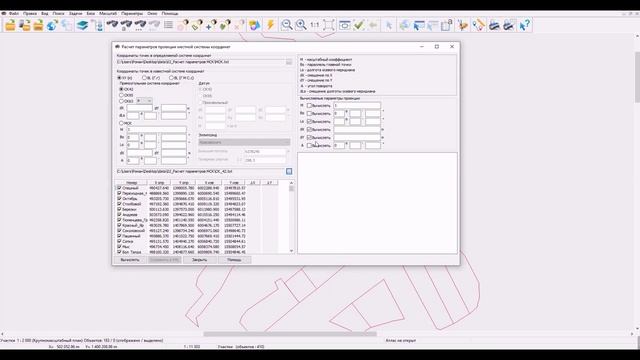Uncheck the Октябрь point row checkbox
640x360 pixels.
tap(119, 198)
